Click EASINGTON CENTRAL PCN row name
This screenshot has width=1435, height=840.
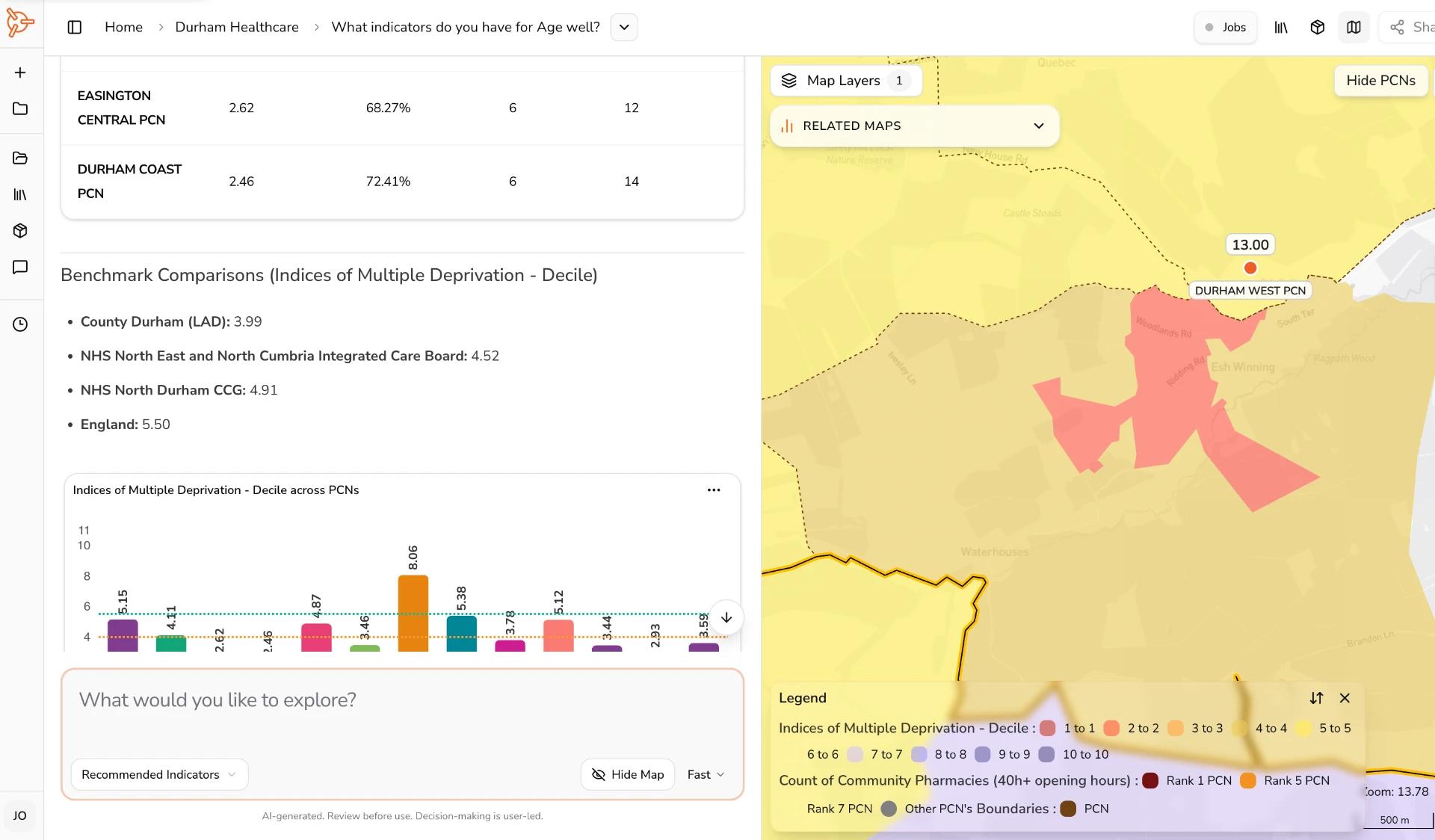point(121,108)
